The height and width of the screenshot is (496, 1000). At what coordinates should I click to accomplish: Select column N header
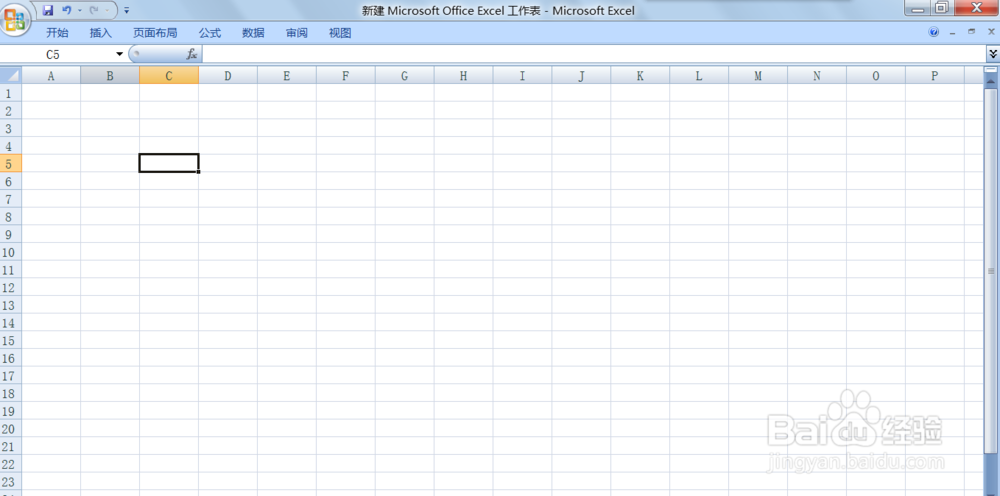click(x=816, y=76)
